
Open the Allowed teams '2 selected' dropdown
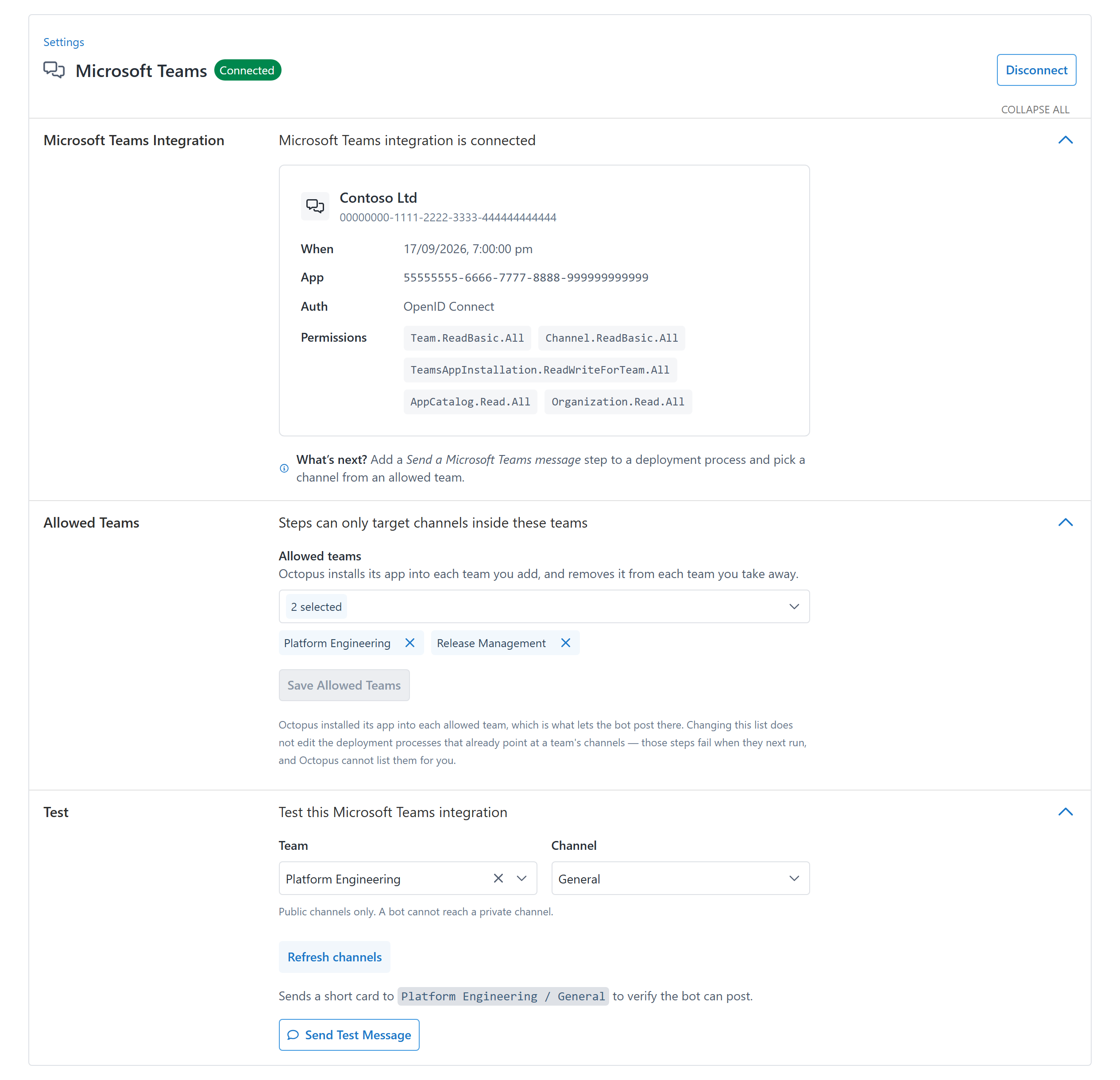pyautogui.click(x=544, y=606)
